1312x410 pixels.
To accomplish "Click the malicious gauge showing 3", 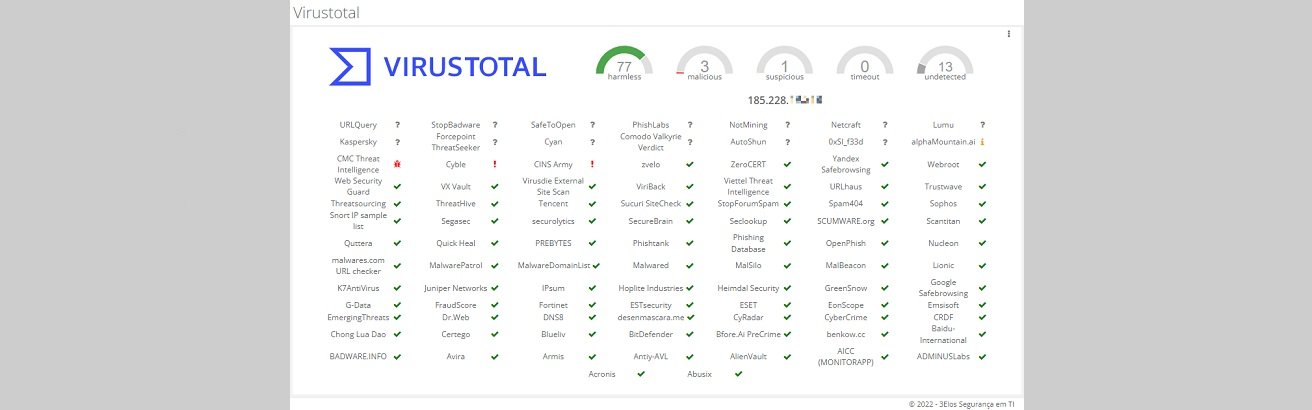I will pyautogui.click(x=704, y=66).
